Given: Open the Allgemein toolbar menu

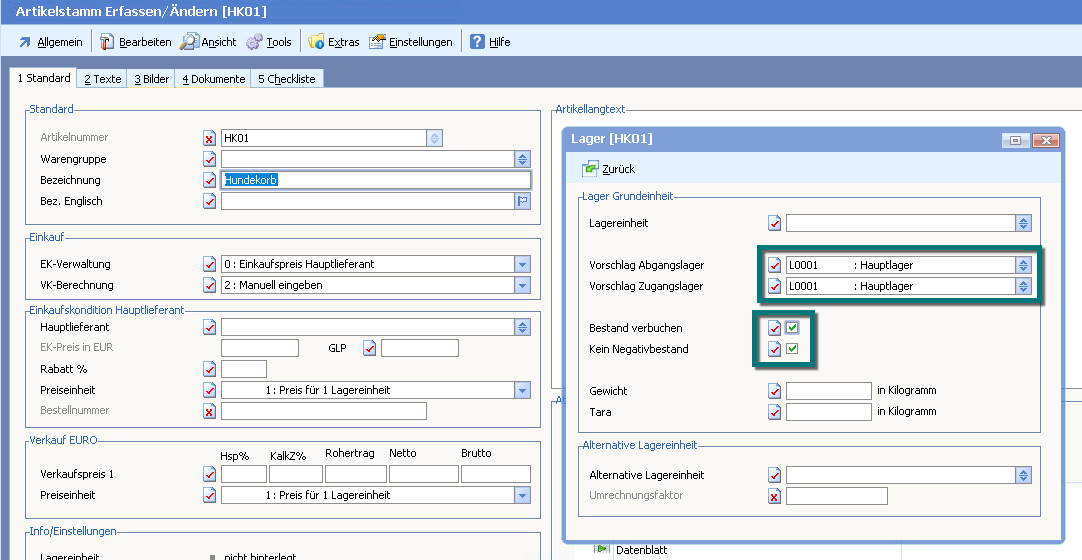Looking at the screenshot, I should [50, 42].
